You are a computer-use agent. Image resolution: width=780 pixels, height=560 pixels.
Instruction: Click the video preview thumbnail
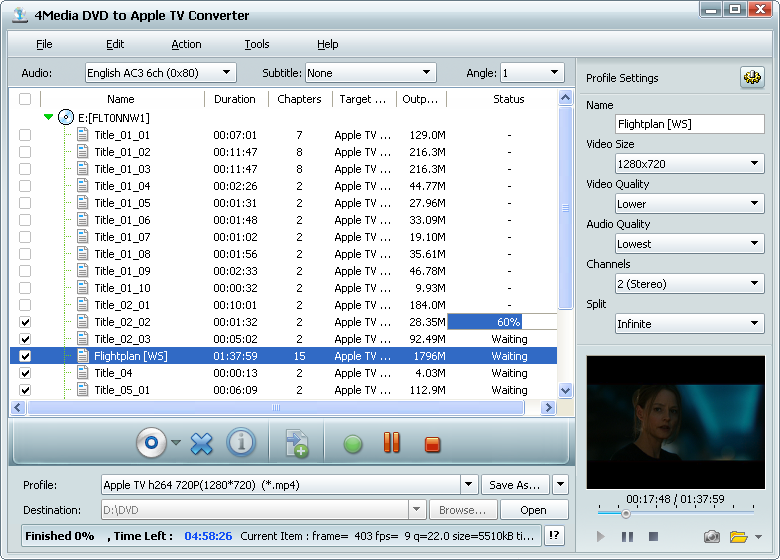click(x=676, y=422)
